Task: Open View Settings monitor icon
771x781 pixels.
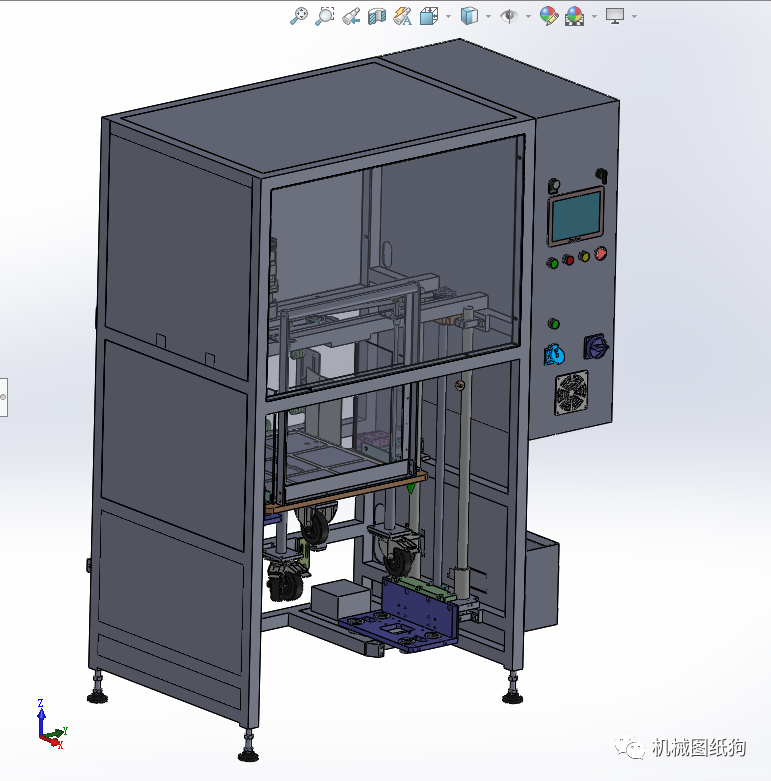Action: pyautogui.click(x=615, y=15)
